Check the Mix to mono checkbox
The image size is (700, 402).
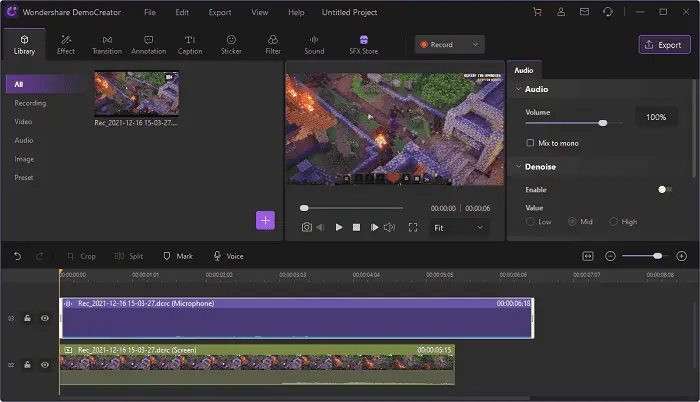click(x=530, y=143)
